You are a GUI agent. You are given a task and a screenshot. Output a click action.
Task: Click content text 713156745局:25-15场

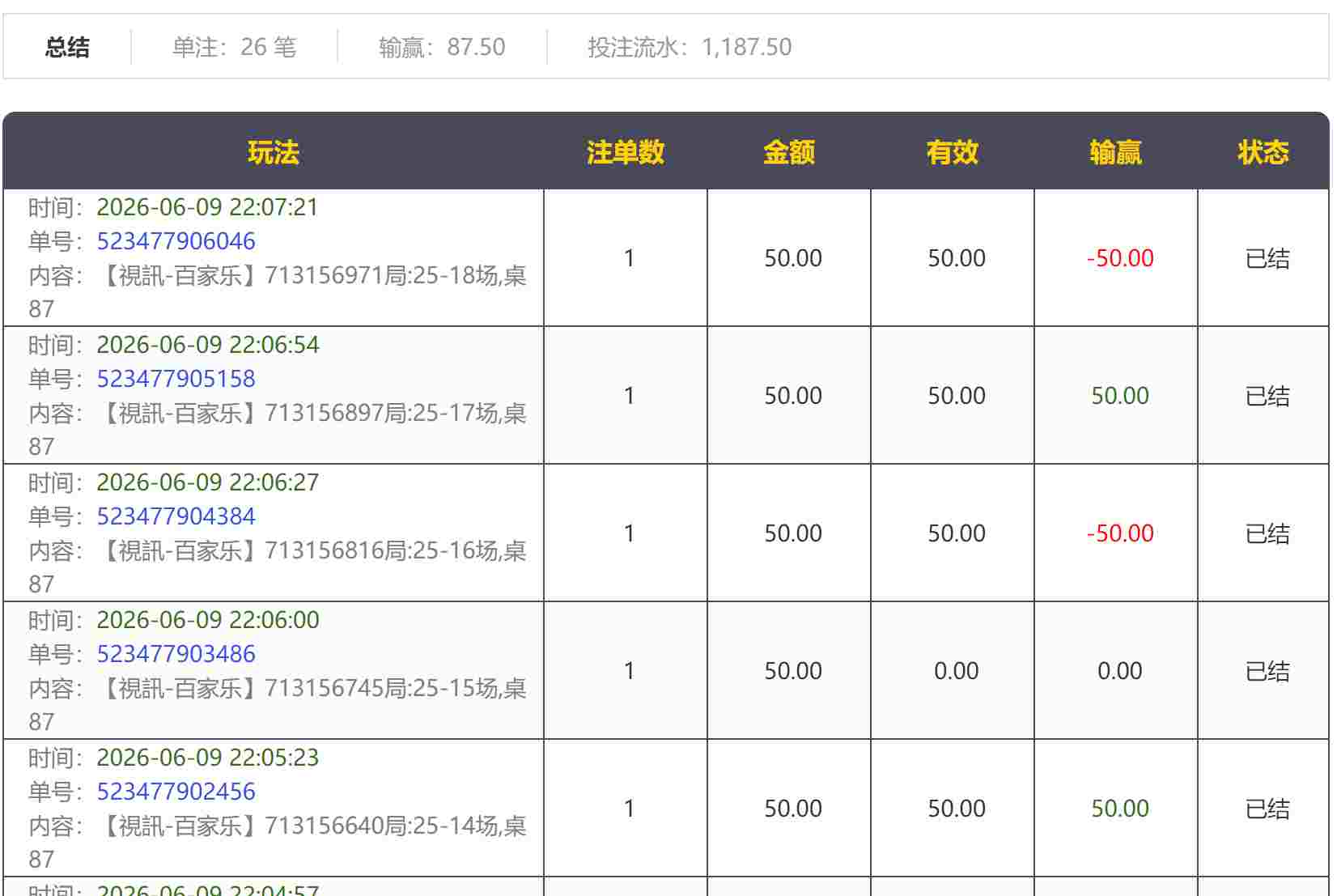point(381,689)
